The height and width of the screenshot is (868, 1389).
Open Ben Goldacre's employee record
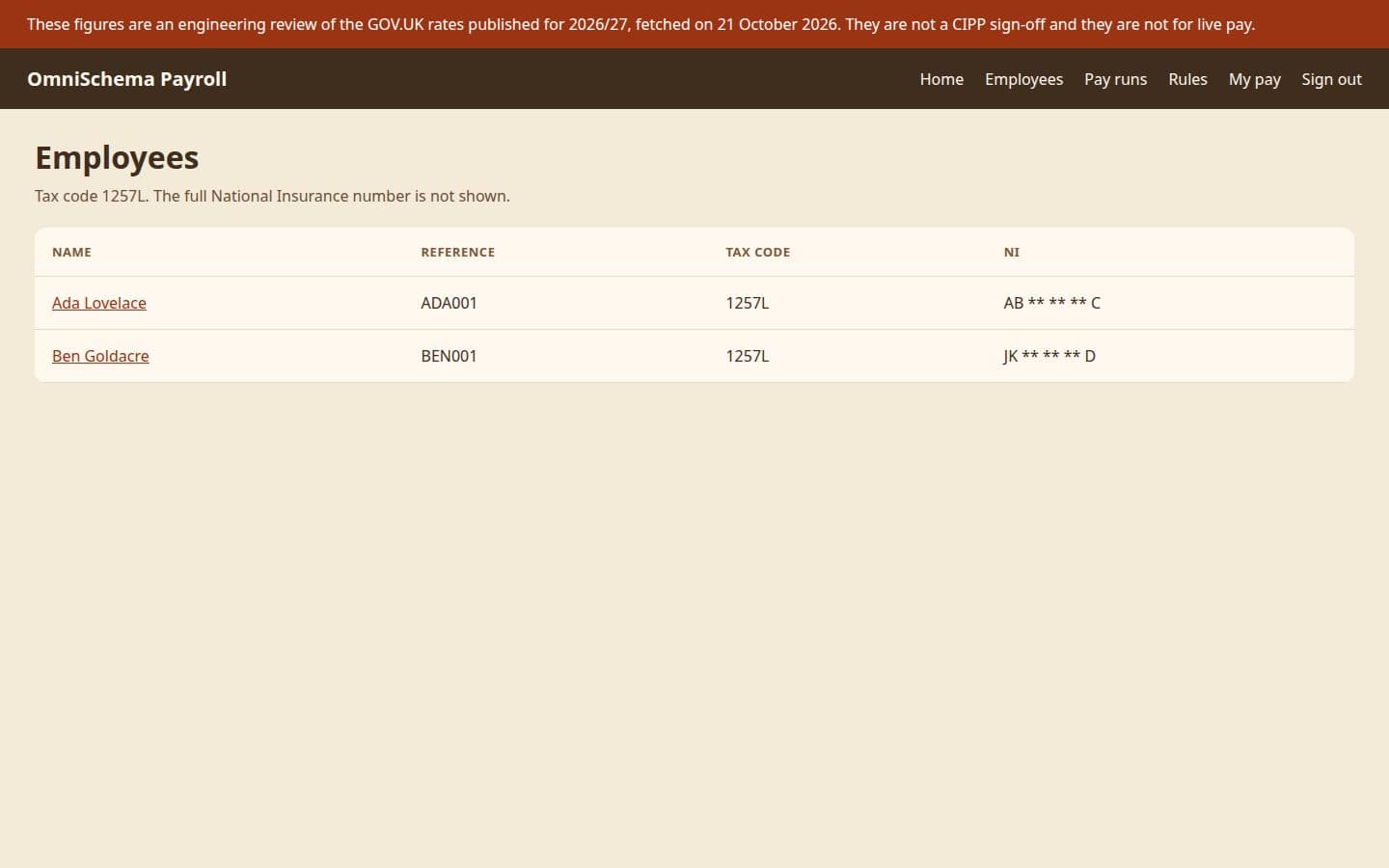[x=100, y=356]
